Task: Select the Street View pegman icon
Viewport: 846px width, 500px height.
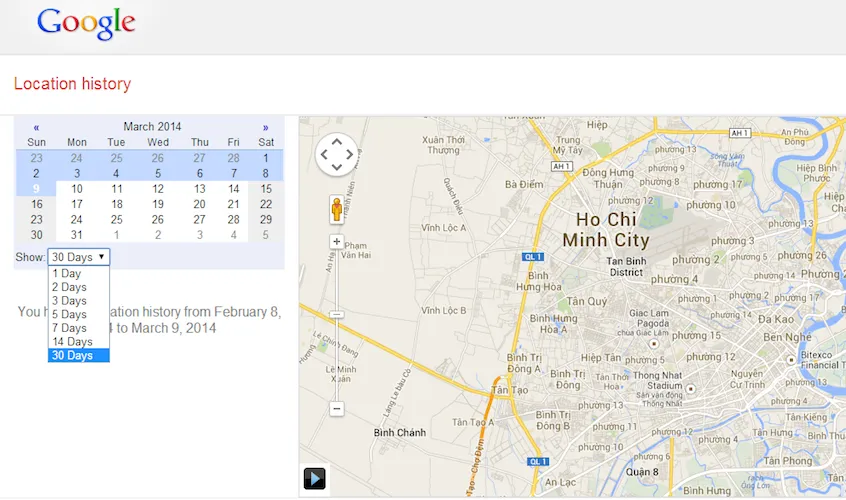Action: (x=336, y=209)
